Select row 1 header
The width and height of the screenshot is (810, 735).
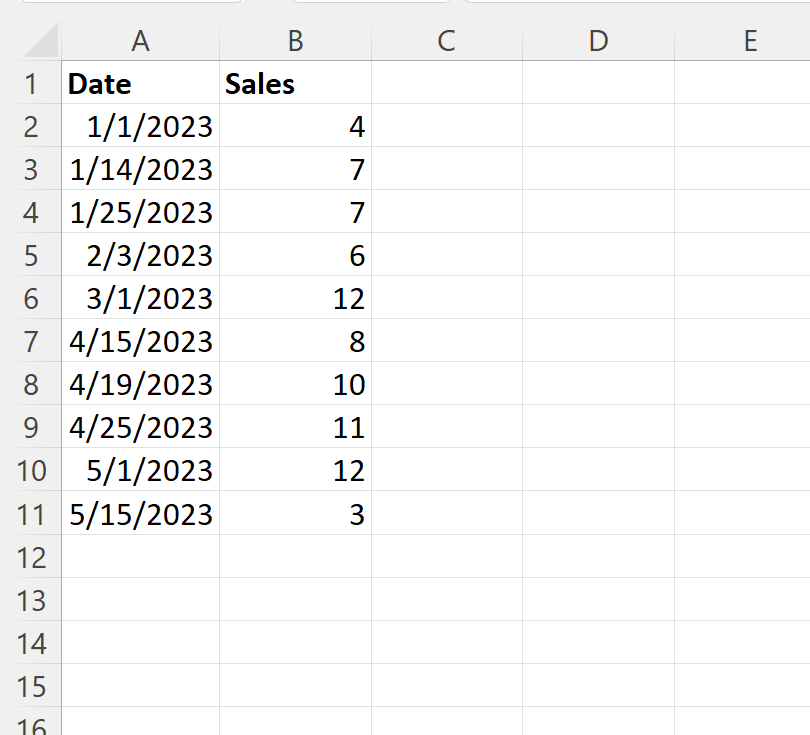31,83
